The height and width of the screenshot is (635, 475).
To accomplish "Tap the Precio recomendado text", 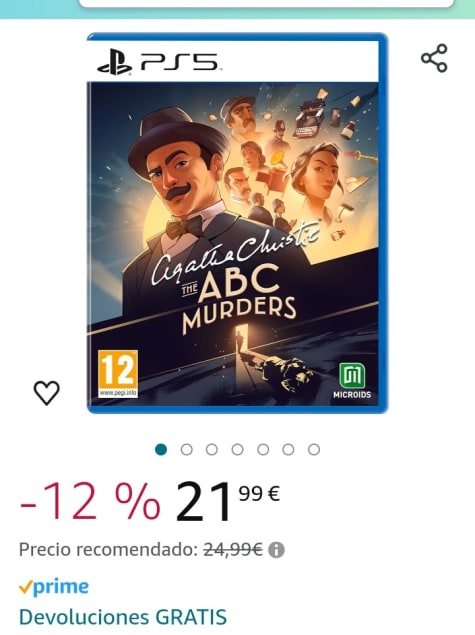I will tap(108, 550).
